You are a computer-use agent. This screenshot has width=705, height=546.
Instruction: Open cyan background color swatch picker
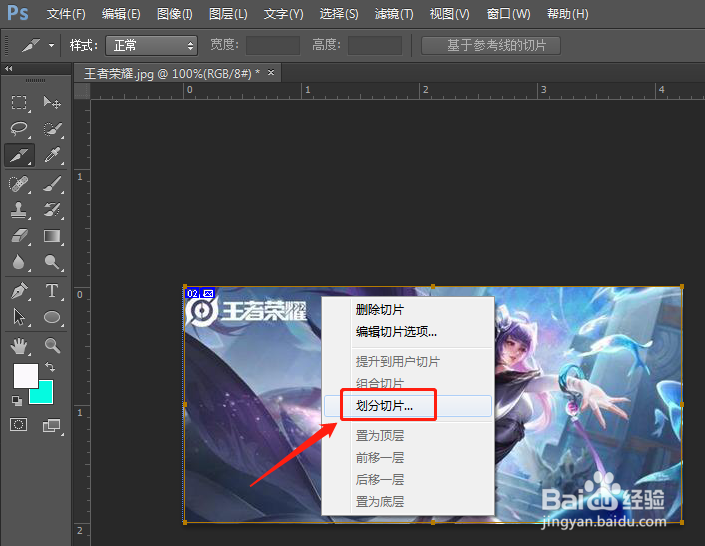point(45,395)
